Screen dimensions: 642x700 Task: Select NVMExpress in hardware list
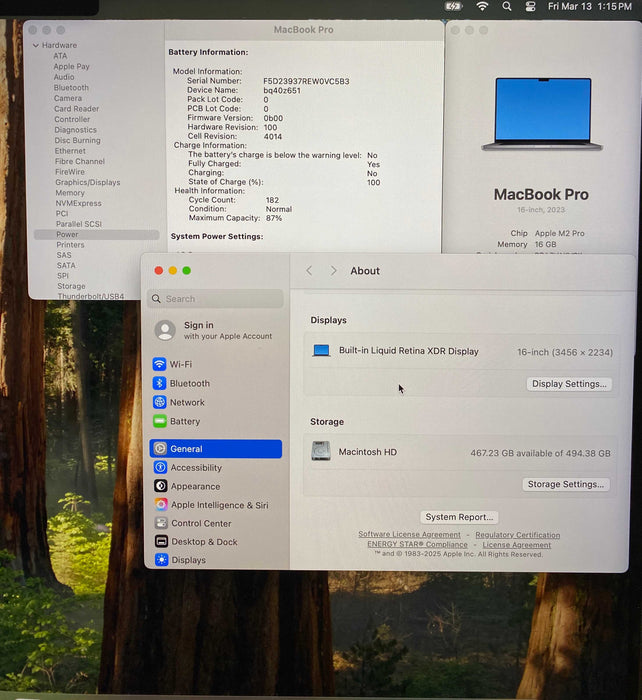[x=78, y=203]
